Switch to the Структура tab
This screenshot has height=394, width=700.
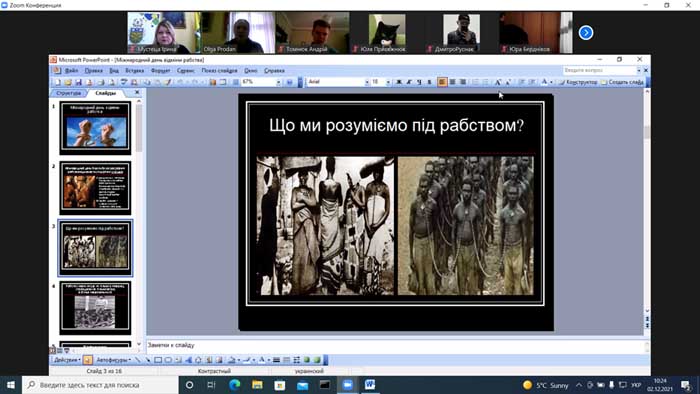coord(69,93)
